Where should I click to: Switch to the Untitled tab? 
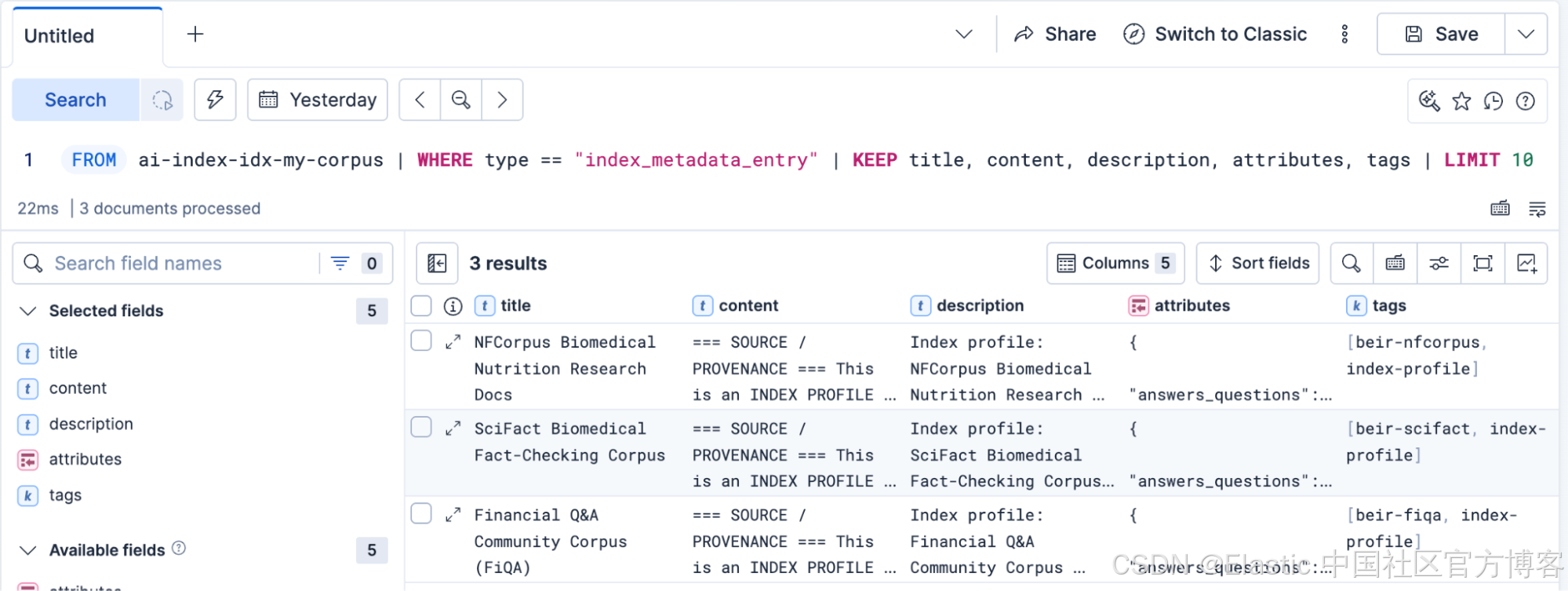tap(87, 36)
